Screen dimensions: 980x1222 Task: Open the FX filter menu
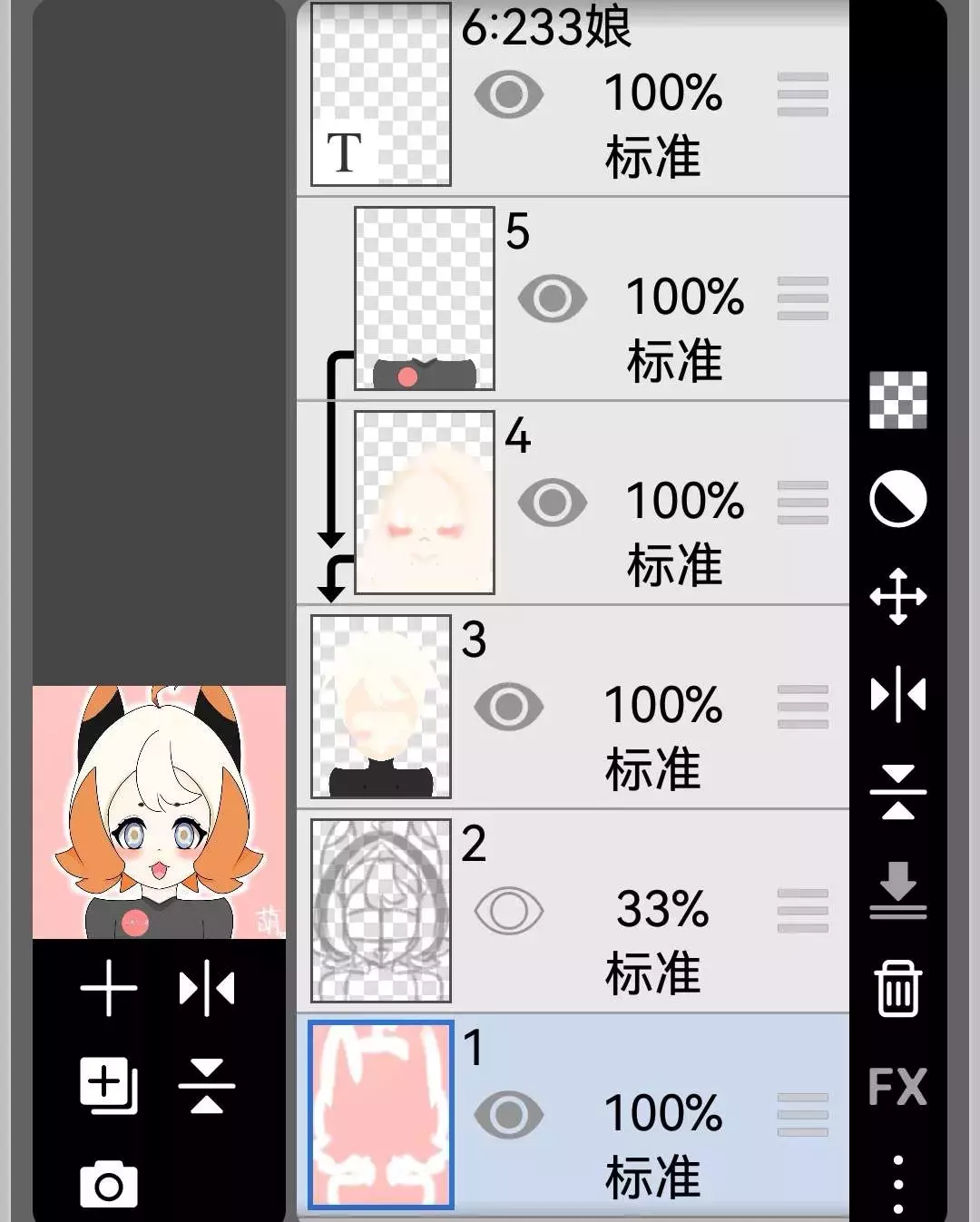point(897,1086)
